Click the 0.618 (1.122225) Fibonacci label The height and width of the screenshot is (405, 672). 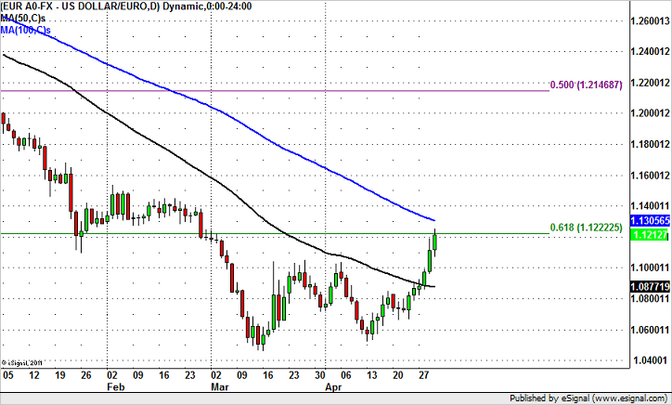pyautogui.click(x=587, y=229)
